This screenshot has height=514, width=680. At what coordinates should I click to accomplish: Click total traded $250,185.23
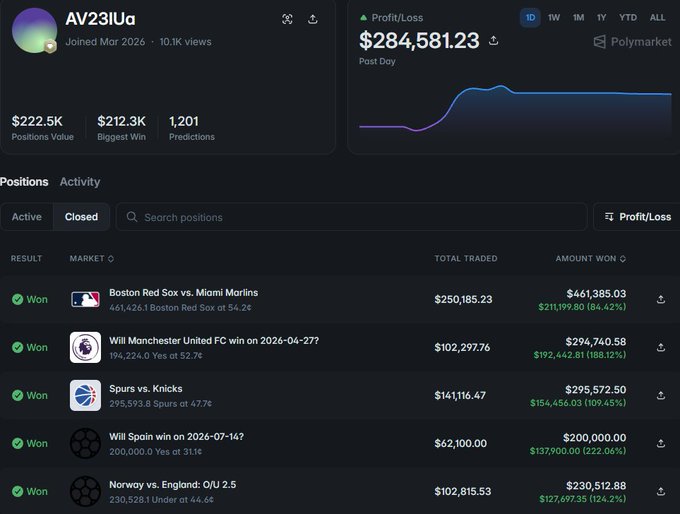[463, 299]
